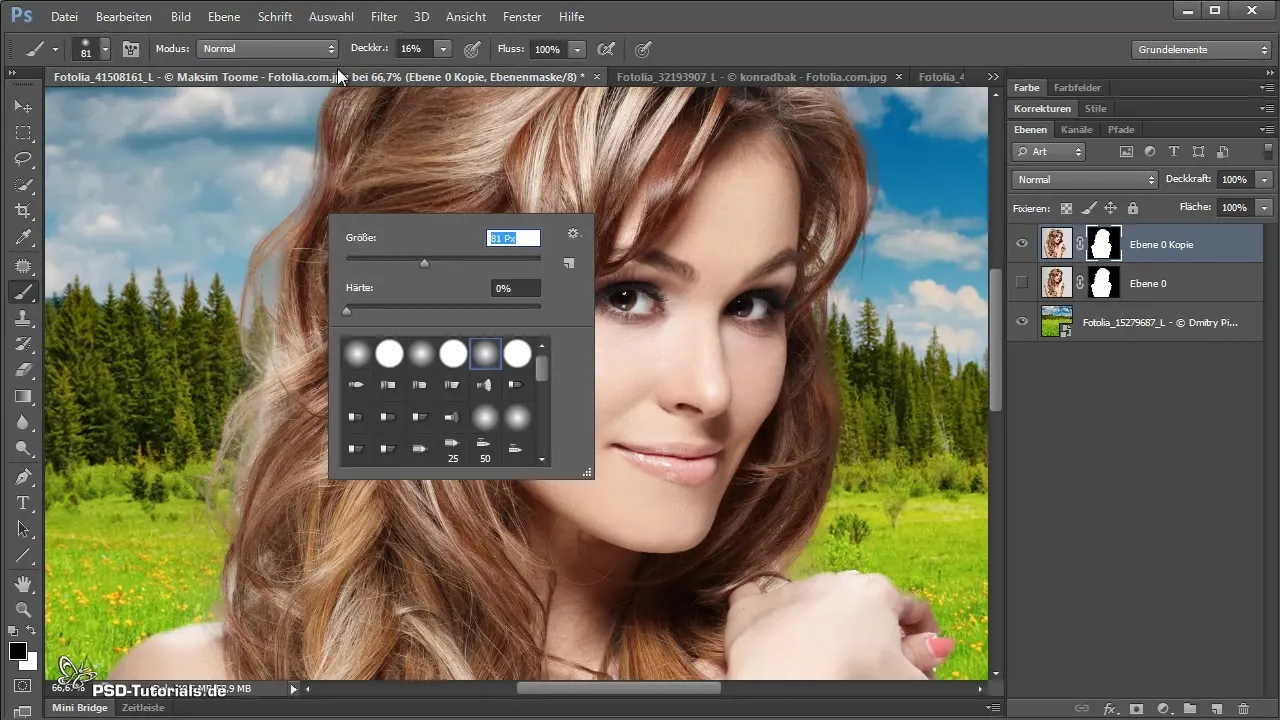The image size is (1280, 720).
Task: Toggle Quick Mask mode
Action: 23,686
